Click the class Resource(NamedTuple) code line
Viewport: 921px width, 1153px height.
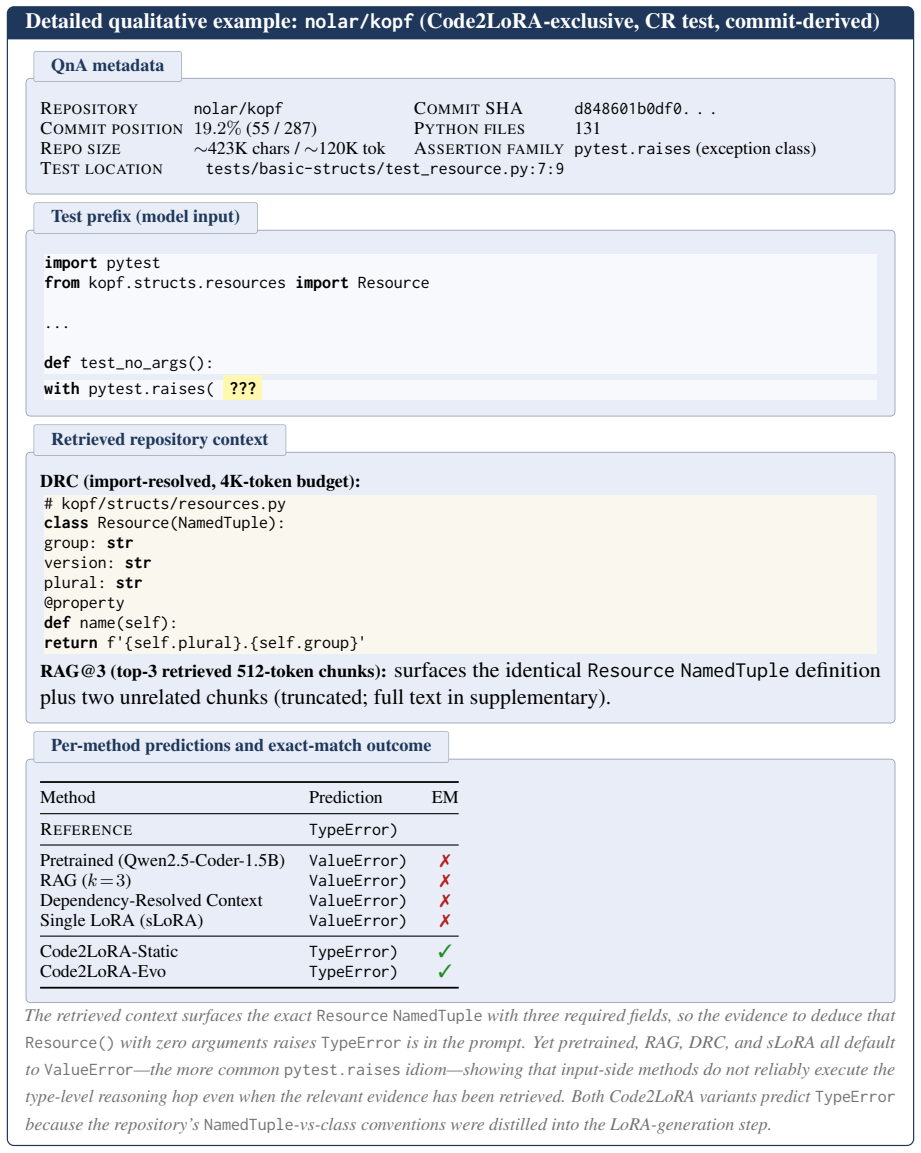tap(165, 523)
